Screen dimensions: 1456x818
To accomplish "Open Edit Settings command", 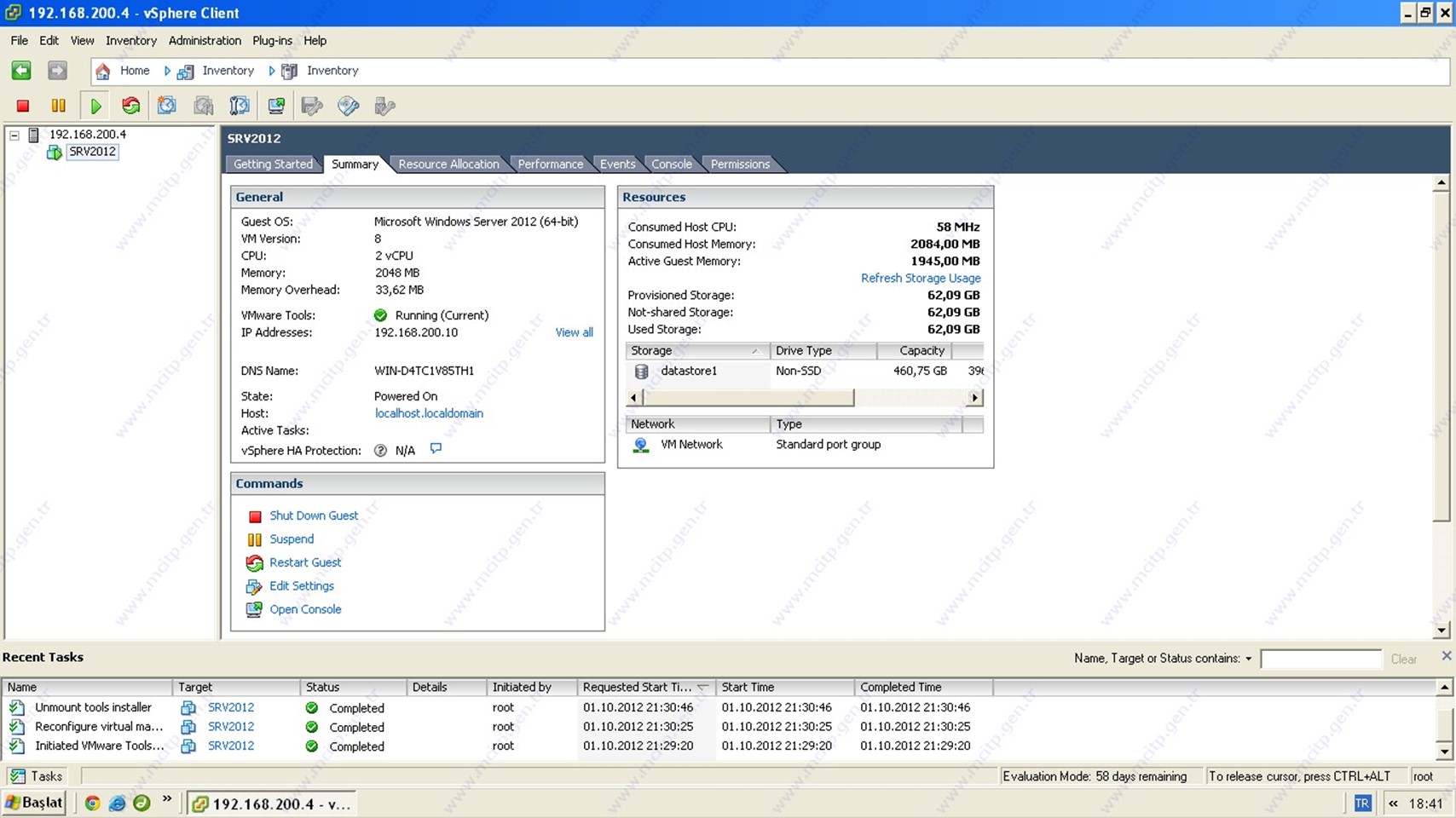I will (302, 586).
